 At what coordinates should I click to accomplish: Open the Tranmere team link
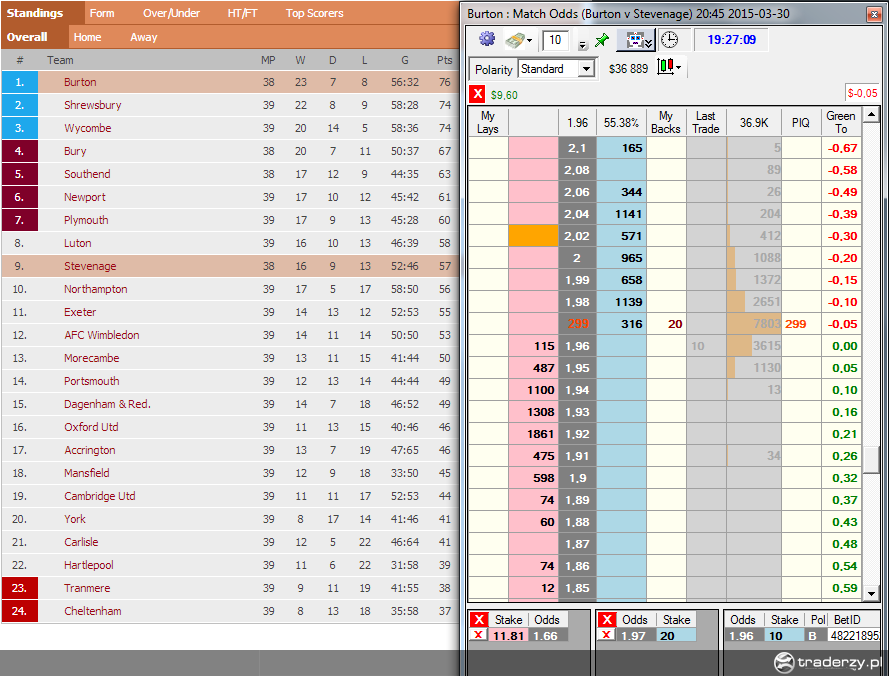[87, 588]
